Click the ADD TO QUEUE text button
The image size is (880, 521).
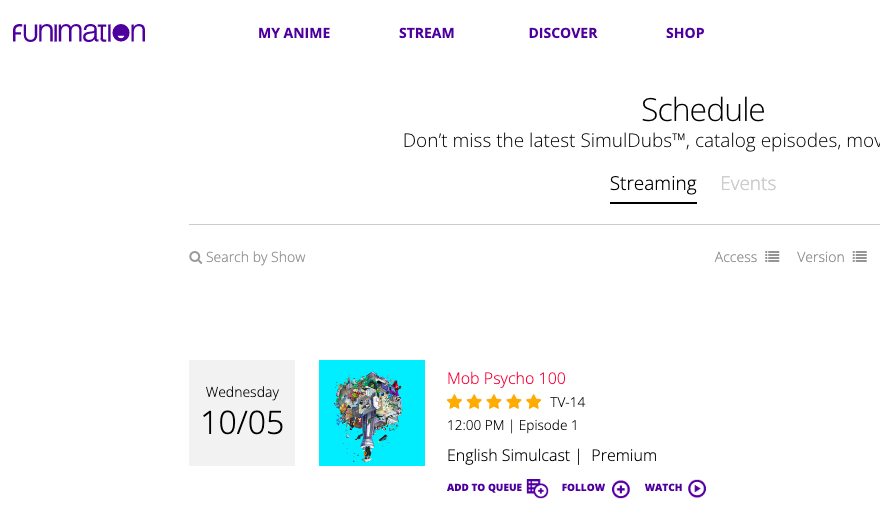click(484, 487)
